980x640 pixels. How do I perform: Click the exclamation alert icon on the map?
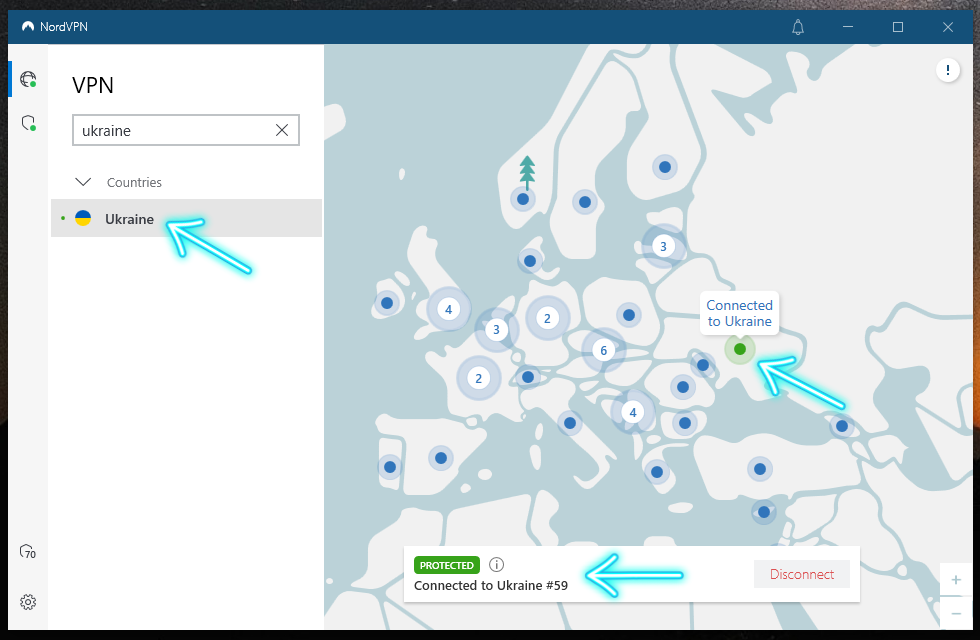click(948, 71)
